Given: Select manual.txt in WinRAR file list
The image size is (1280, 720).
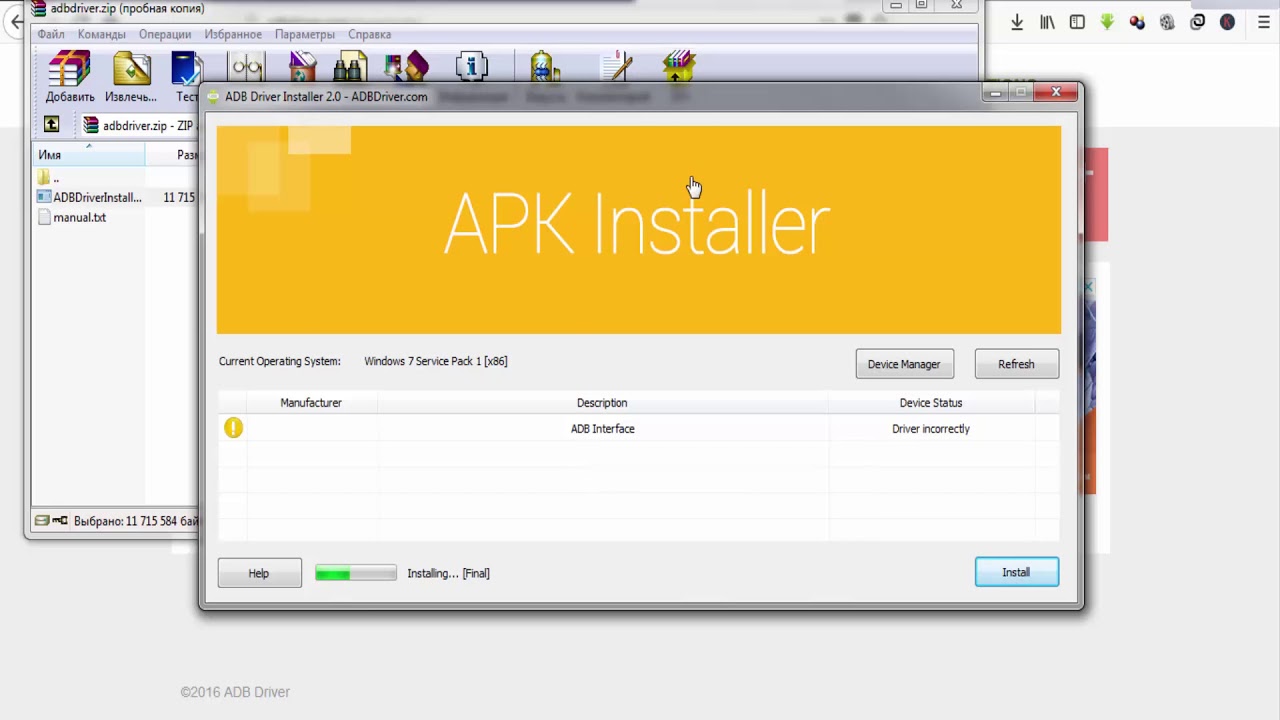Looking at the screenshot, I should pyautogui.click(x=71, y=217).
